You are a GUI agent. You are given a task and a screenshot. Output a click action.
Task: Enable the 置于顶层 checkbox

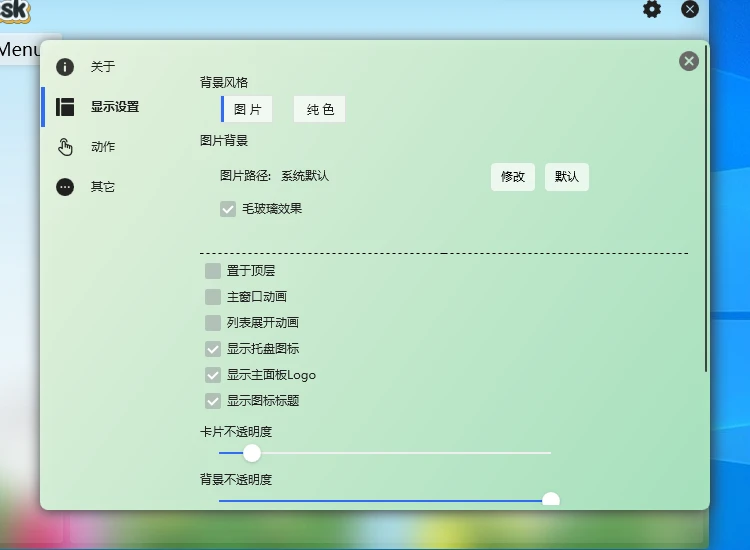(213, 271)
